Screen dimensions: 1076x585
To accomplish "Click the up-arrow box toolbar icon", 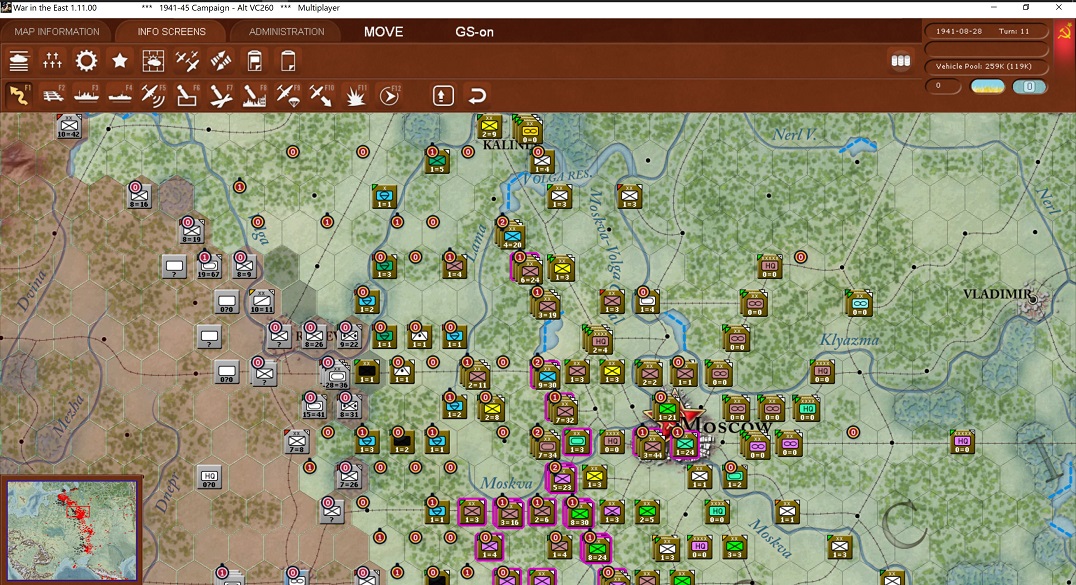I will coord(443,95).
